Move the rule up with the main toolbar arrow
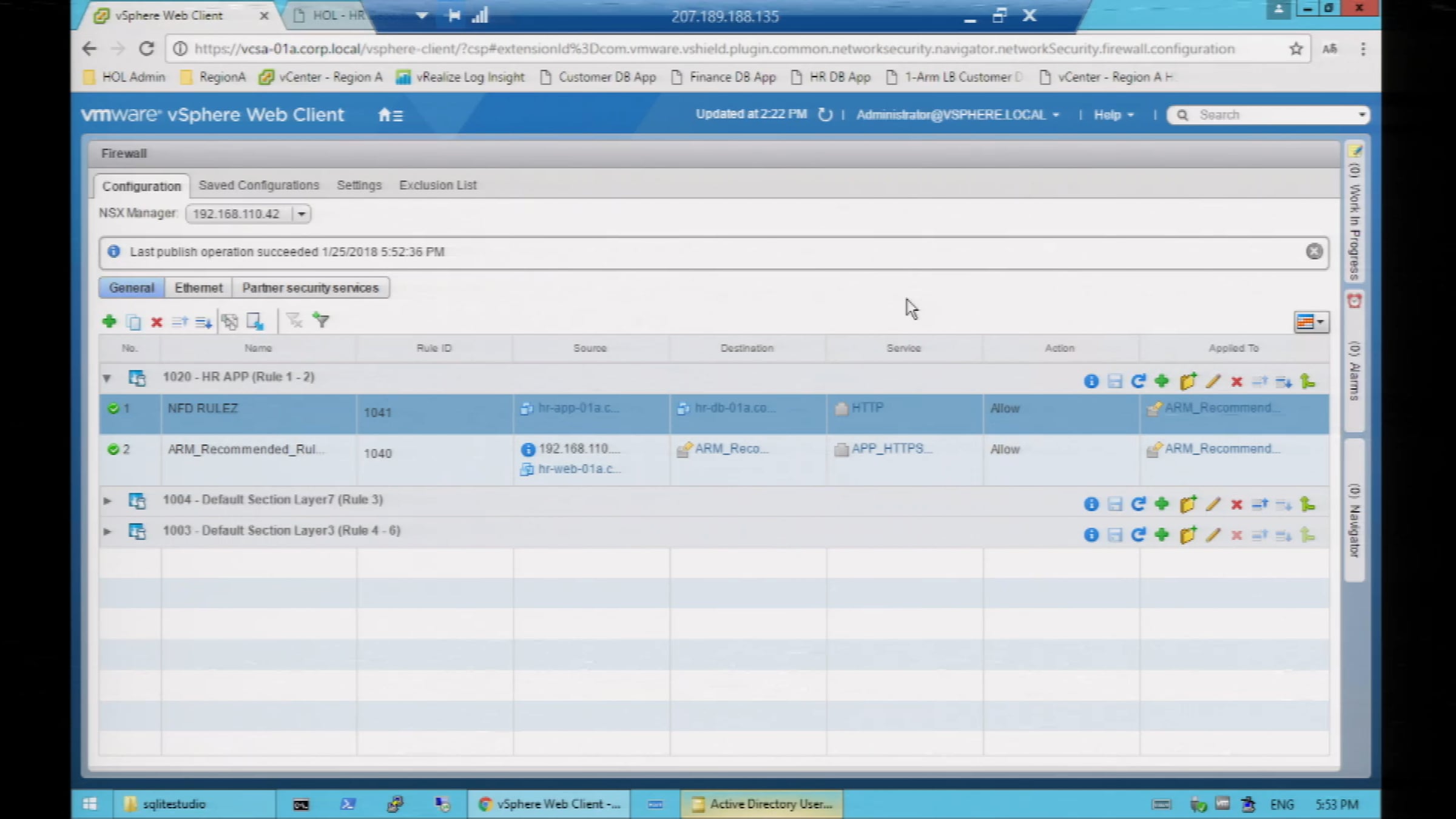Screen dimensions: 1456x819 (180, 322)
